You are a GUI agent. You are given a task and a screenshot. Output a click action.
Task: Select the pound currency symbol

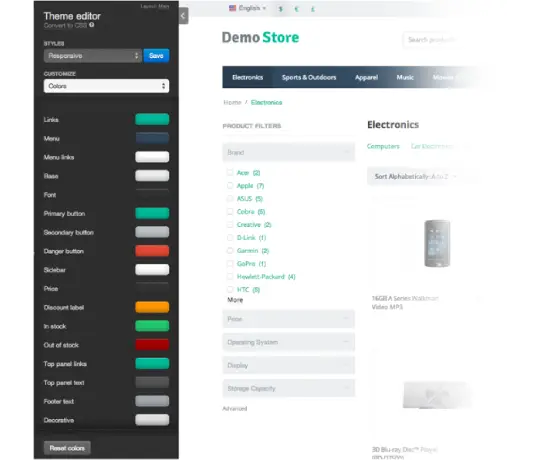312,9
